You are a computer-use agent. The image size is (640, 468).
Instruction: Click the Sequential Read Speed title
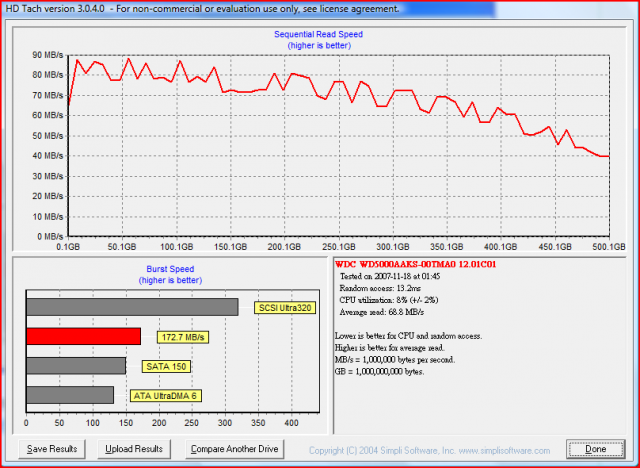(318, 34)
